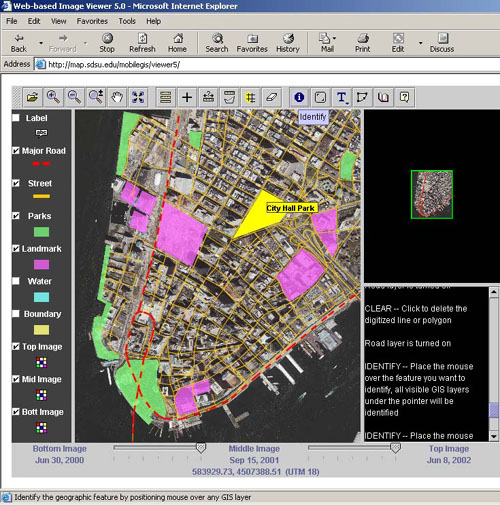Open the Help menu

(x=154, y=21)
